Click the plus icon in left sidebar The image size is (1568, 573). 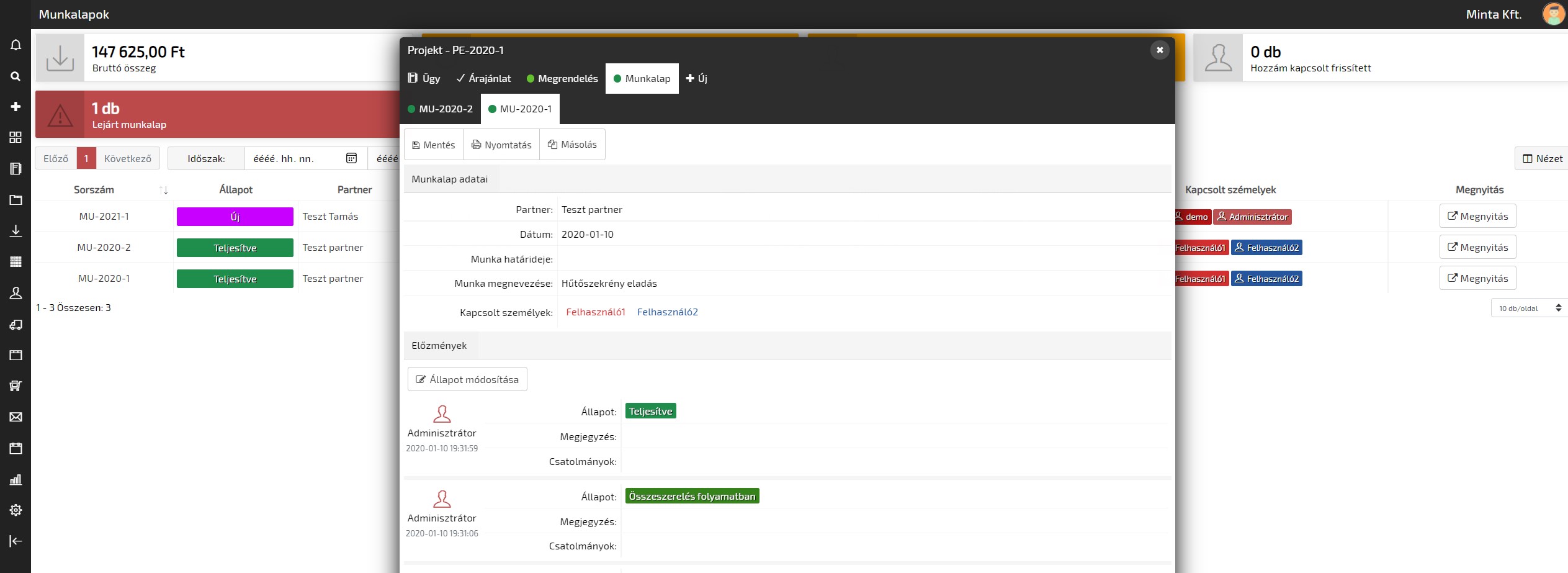coord(16,107)
